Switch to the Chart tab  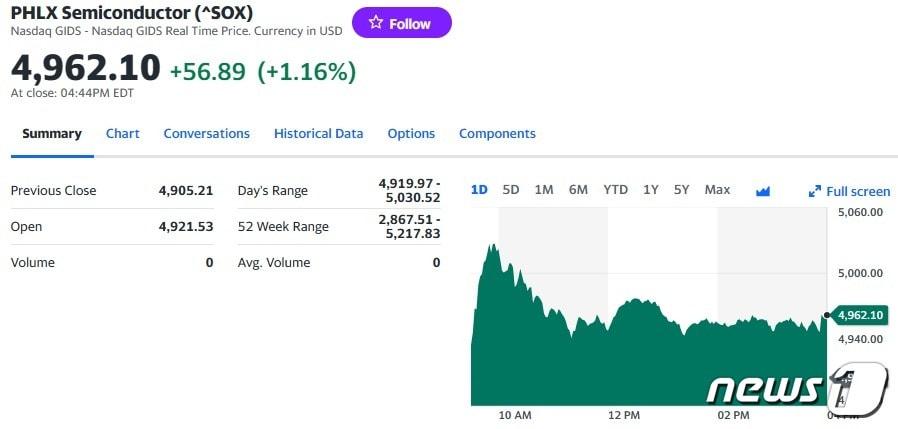(123, 133)
